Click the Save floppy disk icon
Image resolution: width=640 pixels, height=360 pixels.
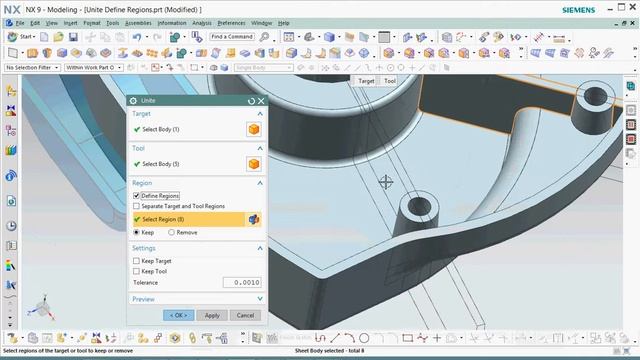point(73,37)
